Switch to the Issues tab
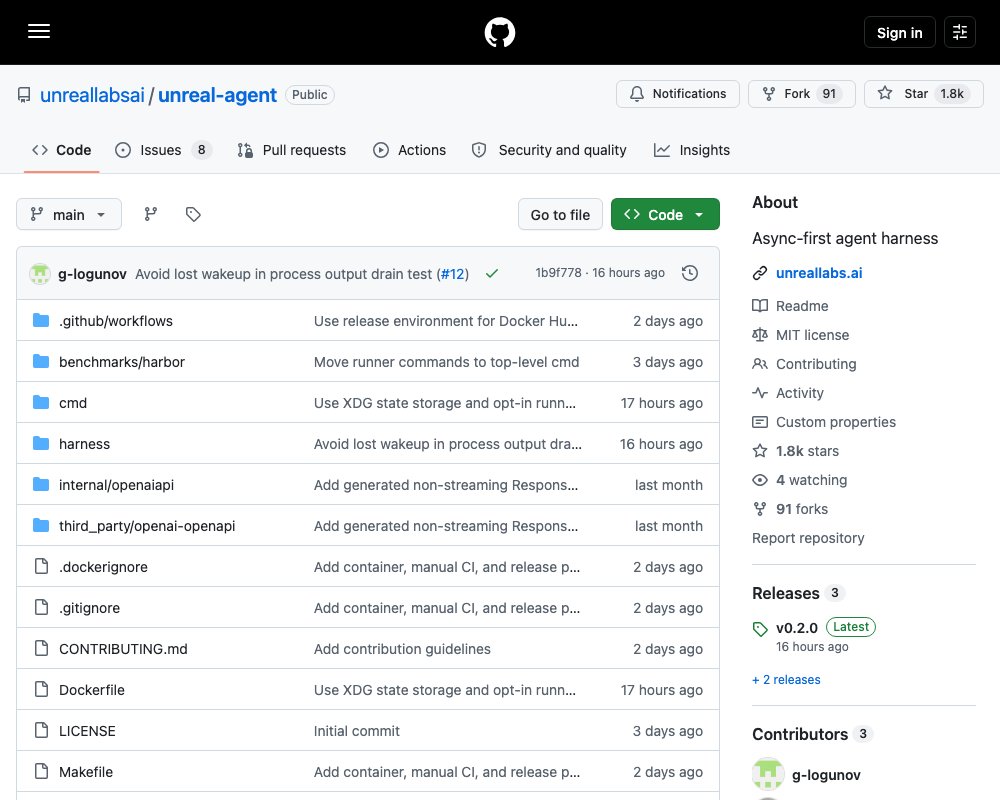Image resolution: width=1000 pixels, height=800 pixels. pyautogui.click(x=163, y=150)
